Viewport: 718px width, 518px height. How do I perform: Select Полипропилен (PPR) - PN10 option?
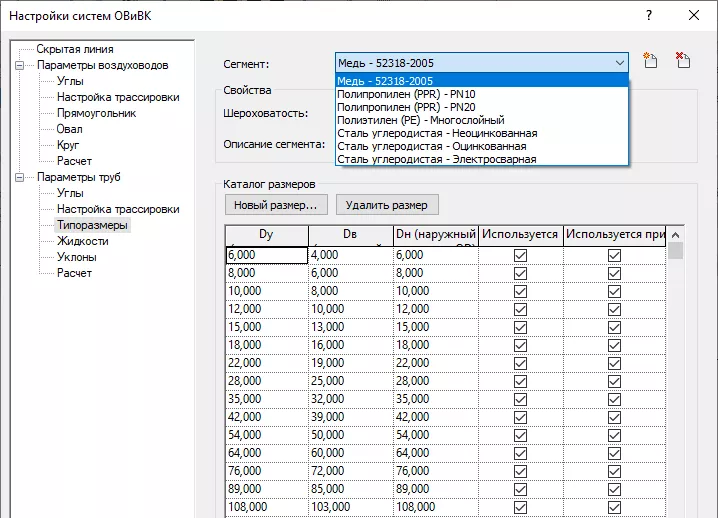click(406, 94)
